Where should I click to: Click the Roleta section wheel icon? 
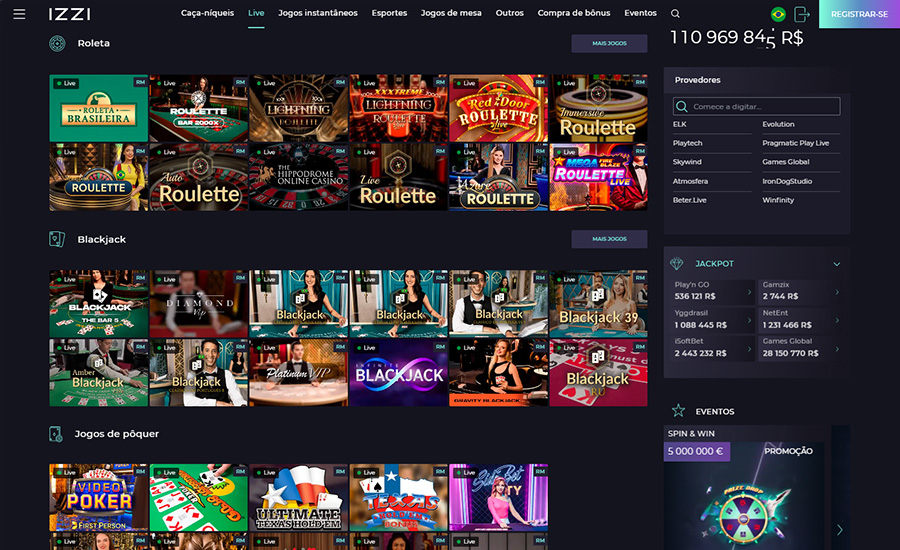click(57, 43)
